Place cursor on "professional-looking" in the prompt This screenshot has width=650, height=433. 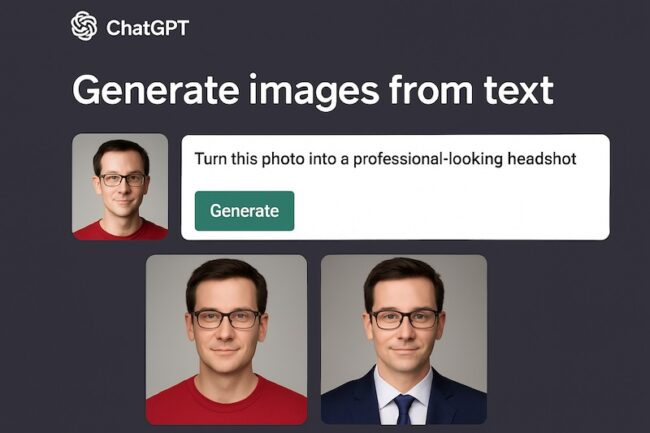tap(428, 160)
